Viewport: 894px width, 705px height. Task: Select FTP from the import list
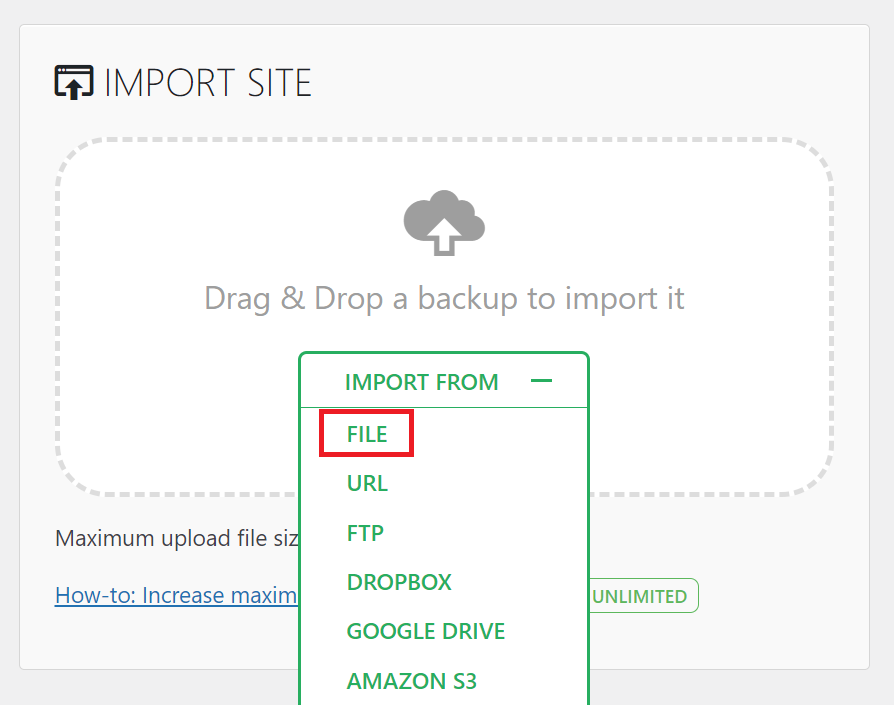pyautogui.click(x=365, y=532)
